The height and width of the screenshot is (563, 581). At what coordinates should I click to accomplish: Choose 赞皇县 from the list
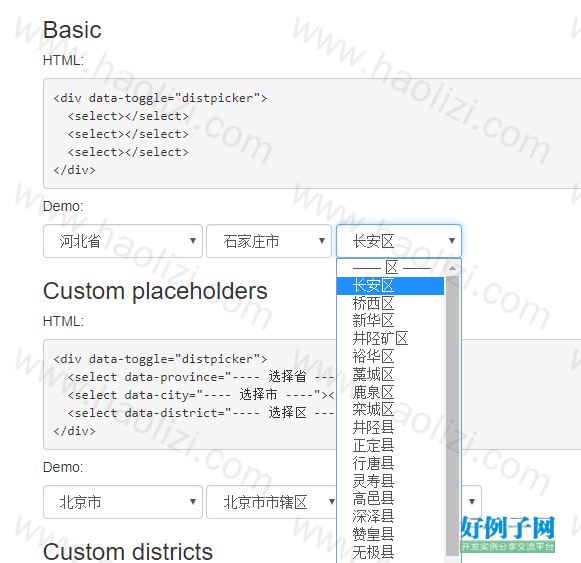(391, 534)
